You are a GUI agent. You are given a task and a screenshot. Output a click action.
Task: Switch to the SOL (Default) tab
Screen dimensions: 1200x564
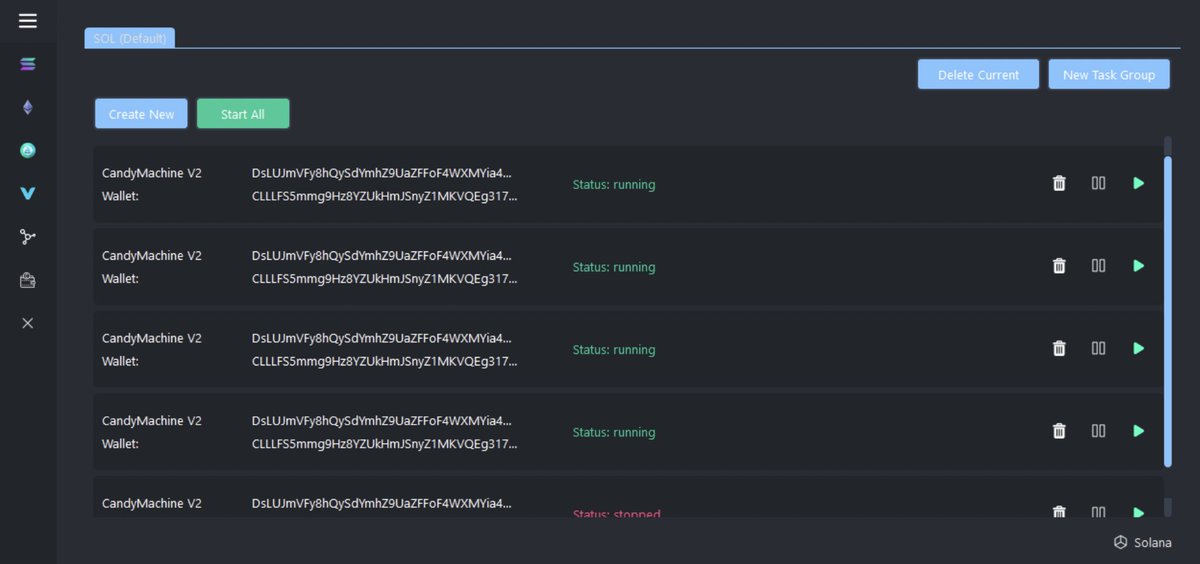(130, 38)
